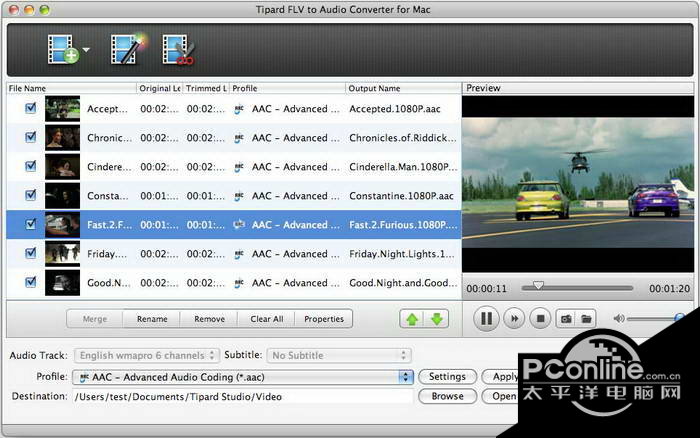The height and width of the screenshot is (438, 700).
Task: Click the Profile column header
Action: pyautogui.click(x=287, y=88)
